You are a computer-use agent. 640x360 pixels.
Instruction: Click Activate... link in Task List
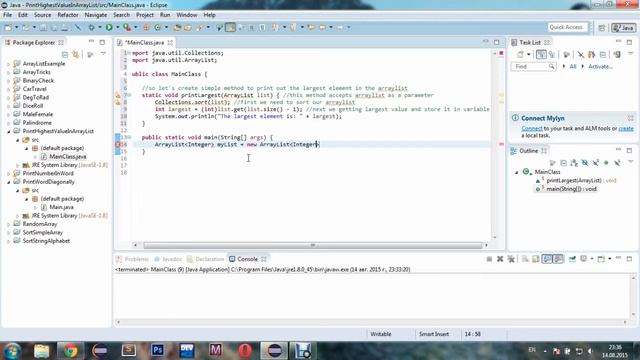point(600,67)
